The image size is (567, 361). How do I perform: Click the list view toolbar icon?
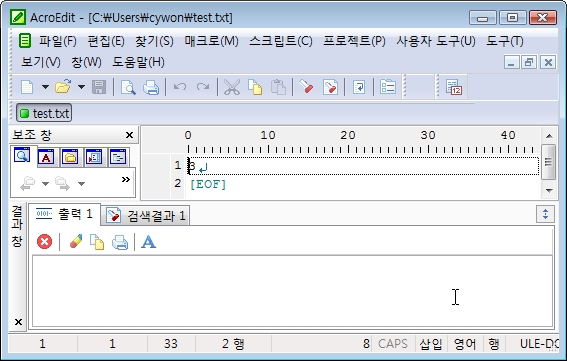[x=388, y=87]
